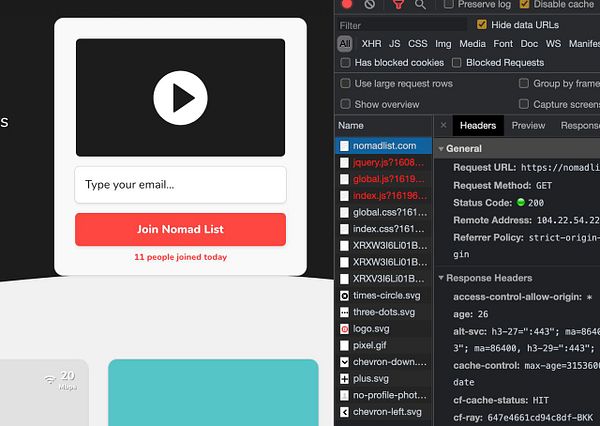Click '11 people joined today' text

coord(180,257)
